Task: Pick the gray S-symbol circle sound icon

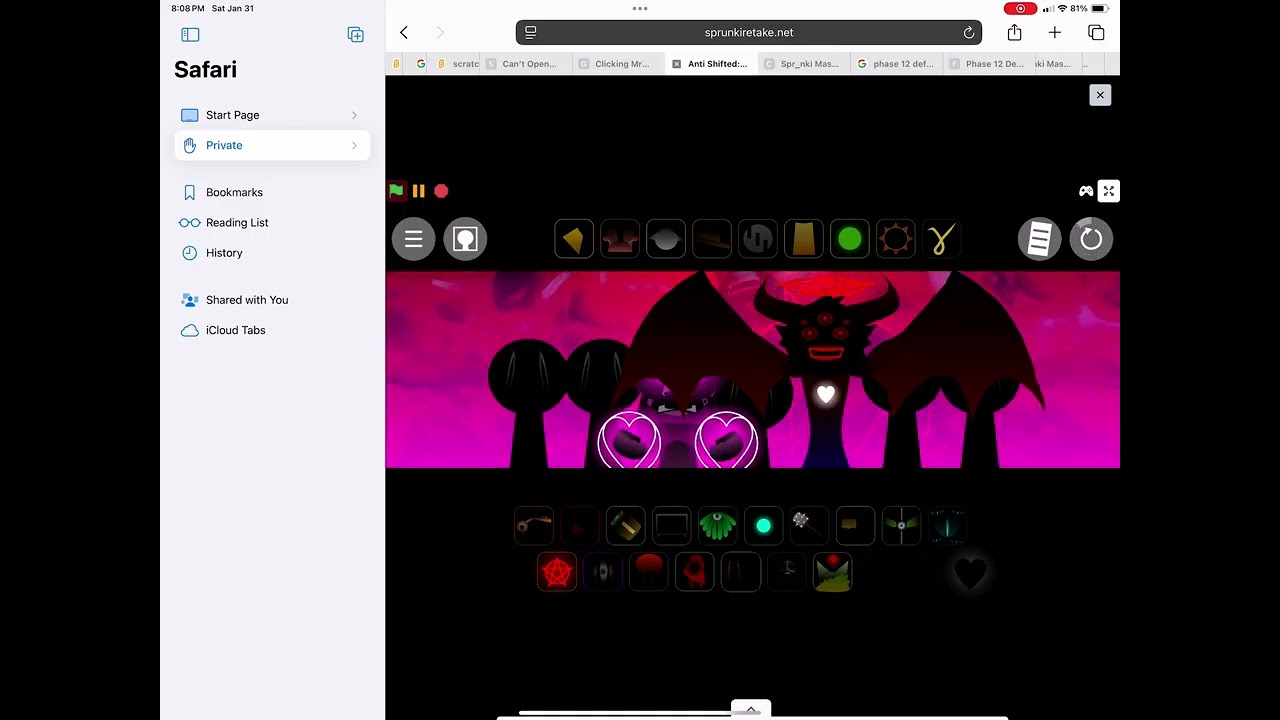Action: [758, 240]
